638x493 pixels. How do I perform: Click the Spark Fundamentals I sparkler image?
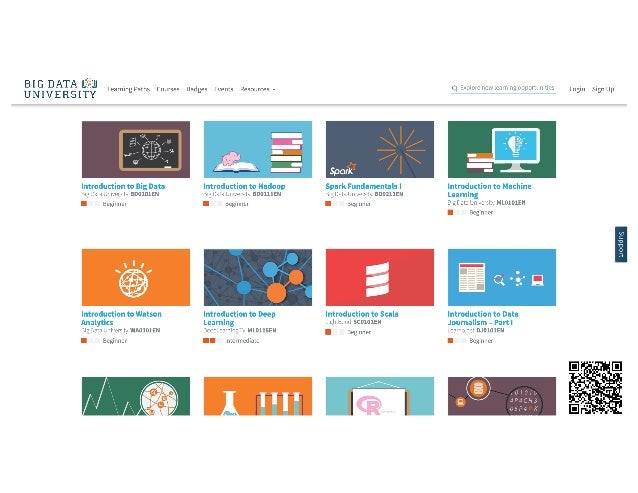click(x=380, y=149)
